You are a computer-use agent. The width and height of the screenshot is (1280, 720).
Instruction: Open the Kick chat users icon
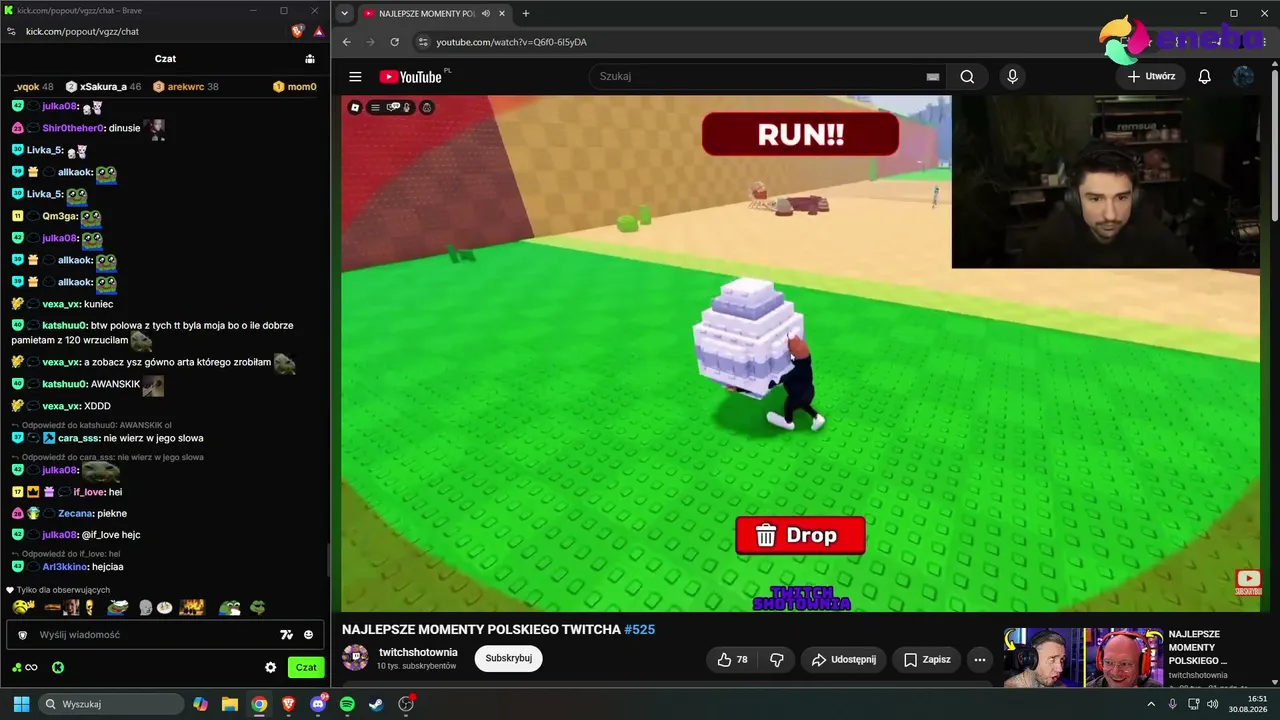310,59
